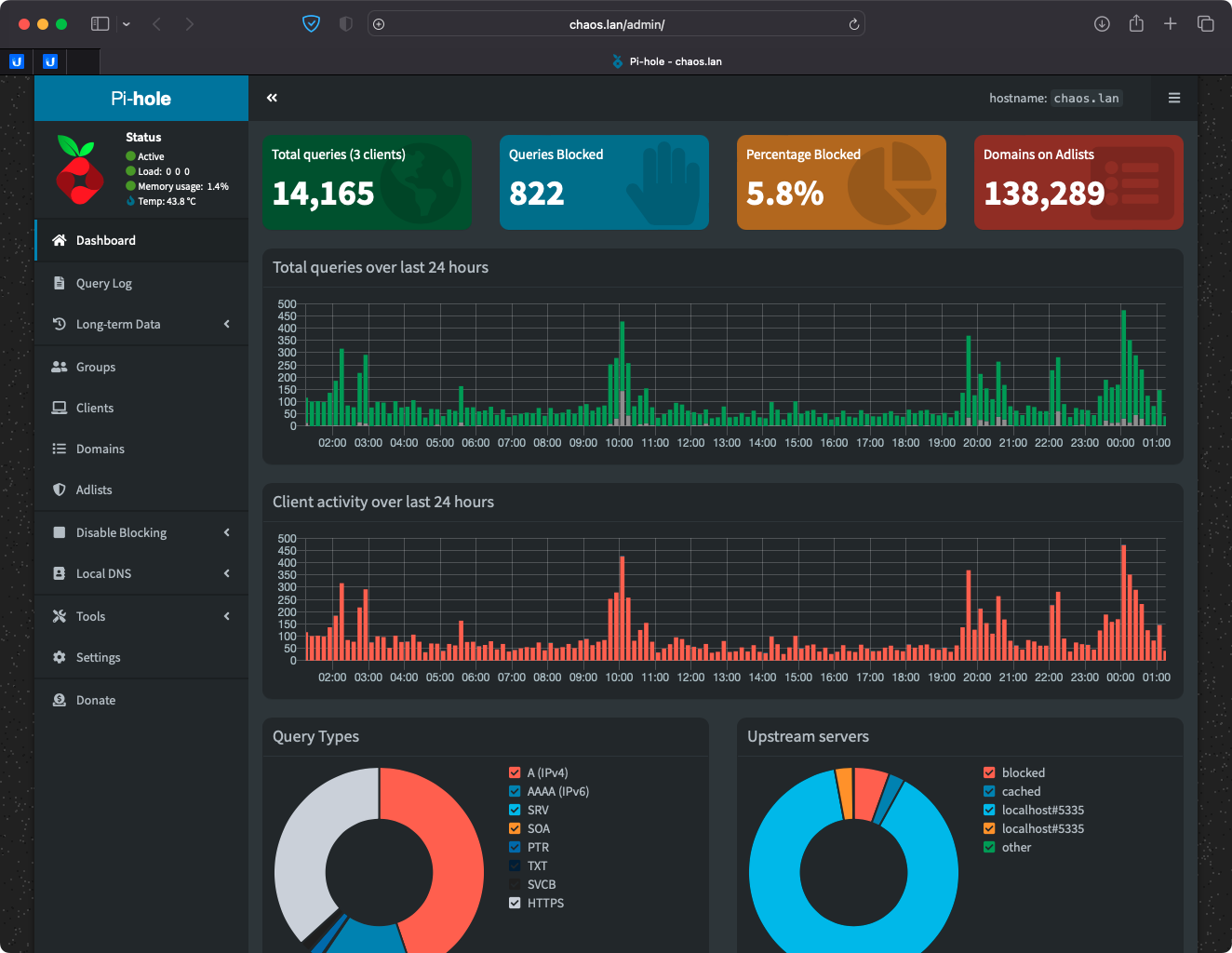Open the Donate link in sidebar

pyautogui.click(x=96, y=700)
